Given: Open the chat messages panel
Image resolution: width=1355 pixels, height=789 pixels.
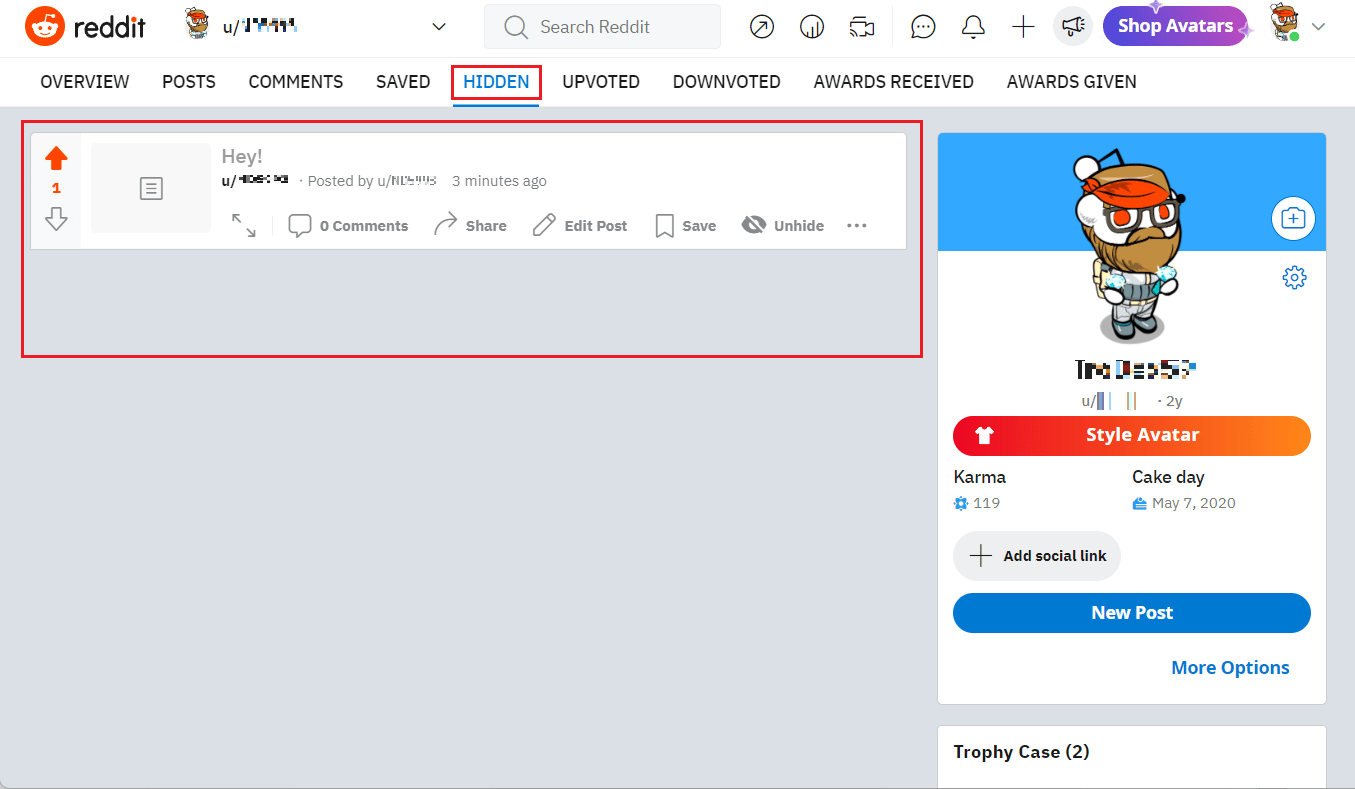Looking at the screenshot, I should 922,26.
